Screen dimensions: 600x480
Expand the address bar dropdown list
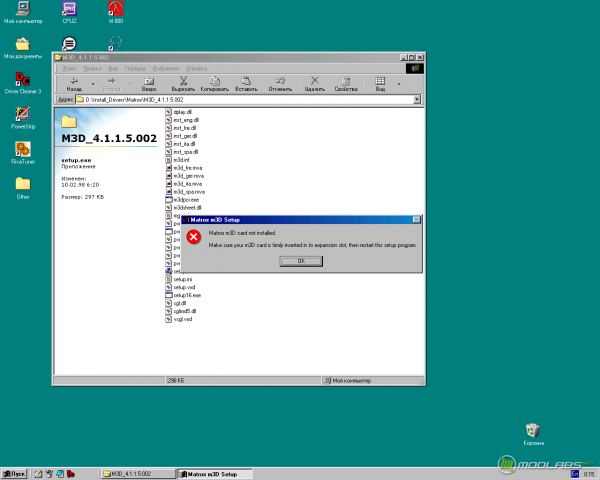click(x=417, y=100)
